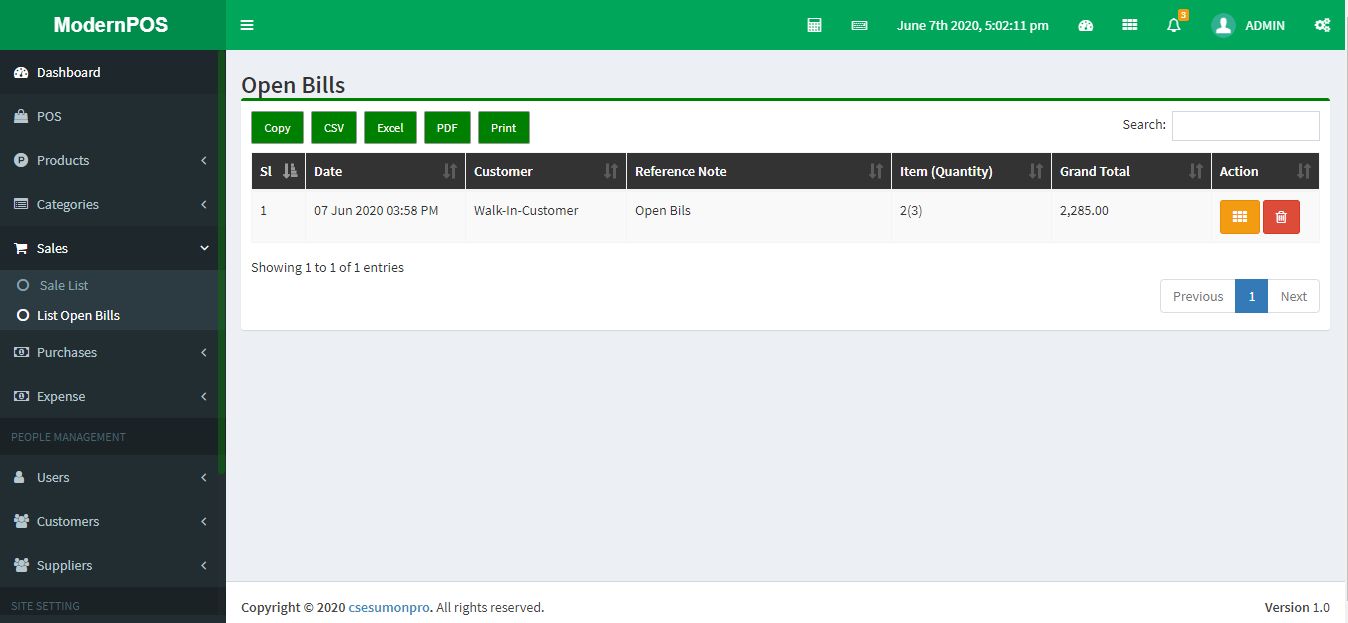The width and height of the screenshot is (1348, 623).
Task: Click the ADMIN username label
Action: [1265, 25]
